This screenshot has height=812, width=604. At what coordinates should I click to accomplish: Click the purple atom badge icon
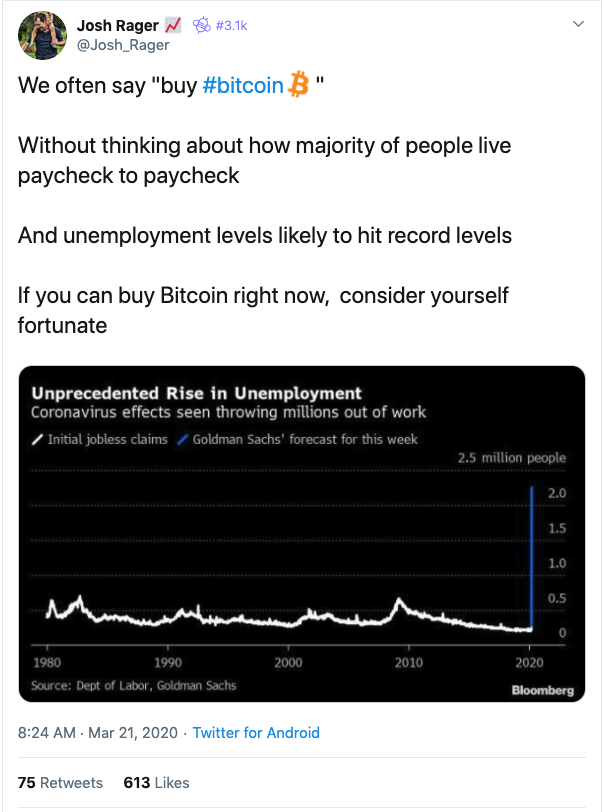[x=202, y=25]
